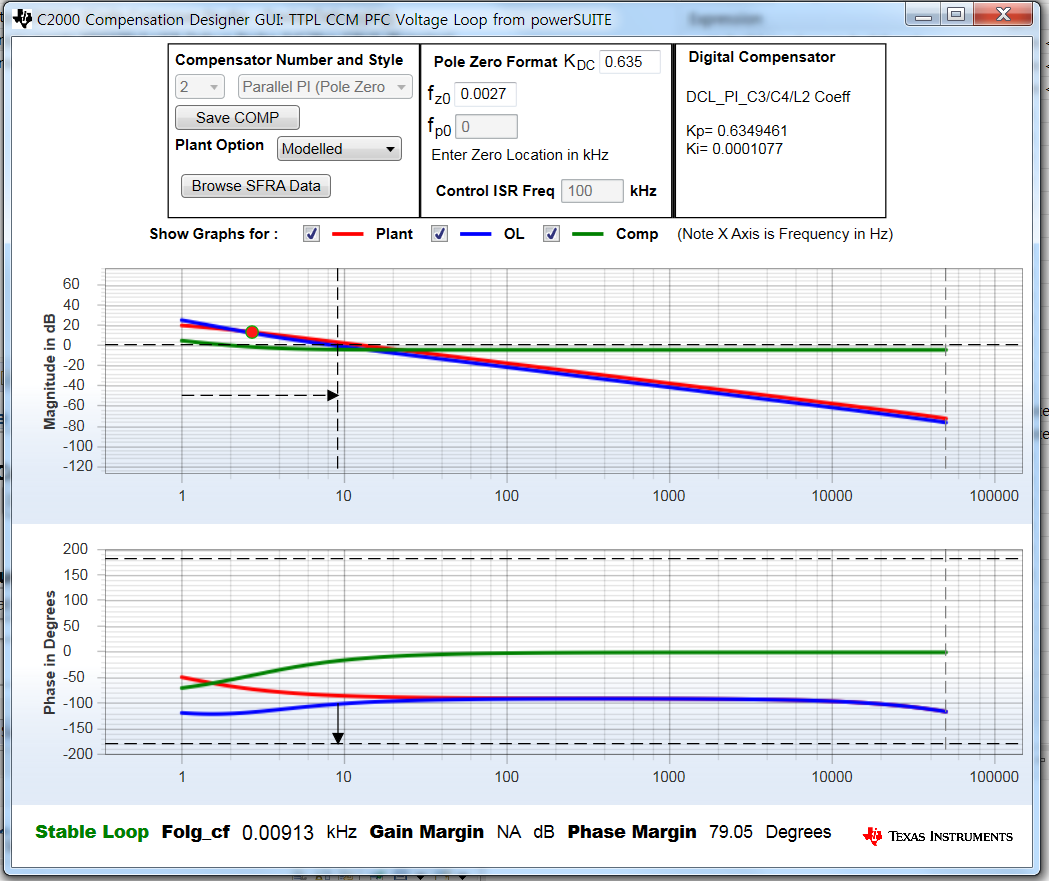This screenshot has width=1049, height=881.
Task: Click the Kdc input field
Action: (629, 62)
